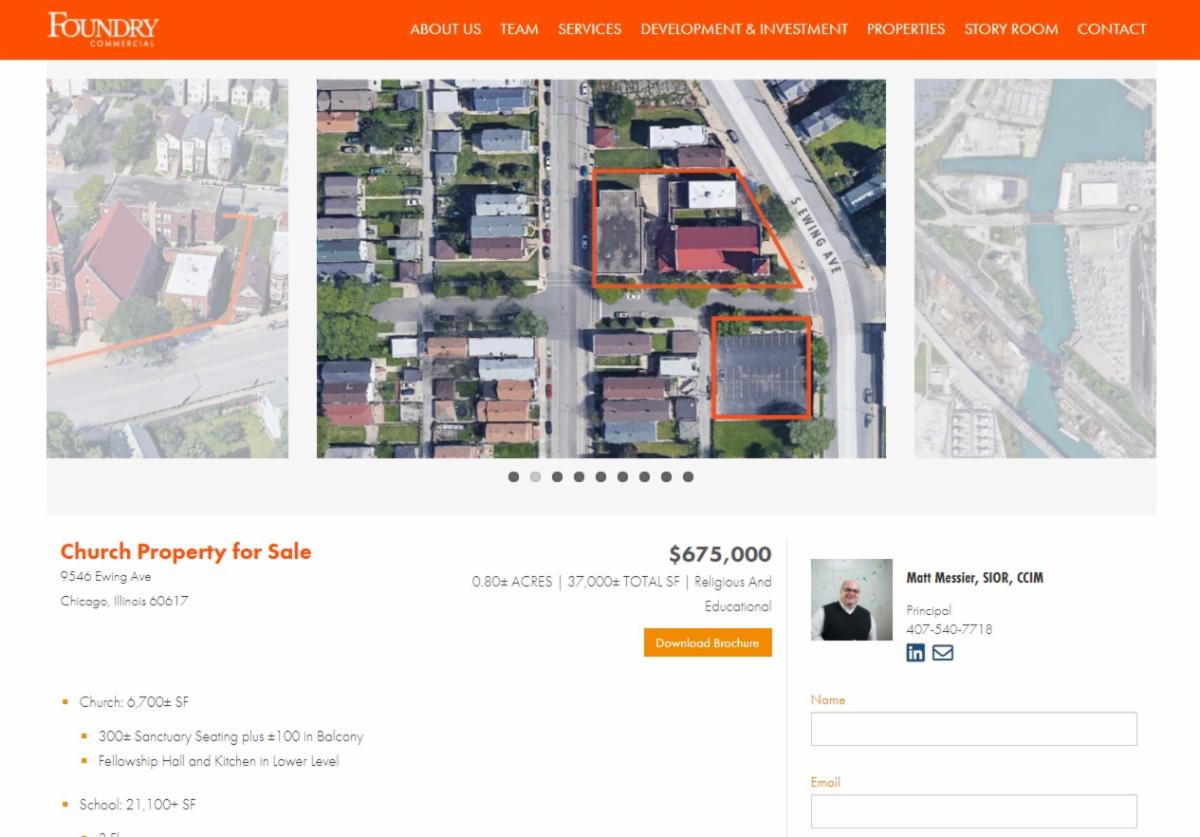
Task: Go to the Properties page
Action: 906,29
